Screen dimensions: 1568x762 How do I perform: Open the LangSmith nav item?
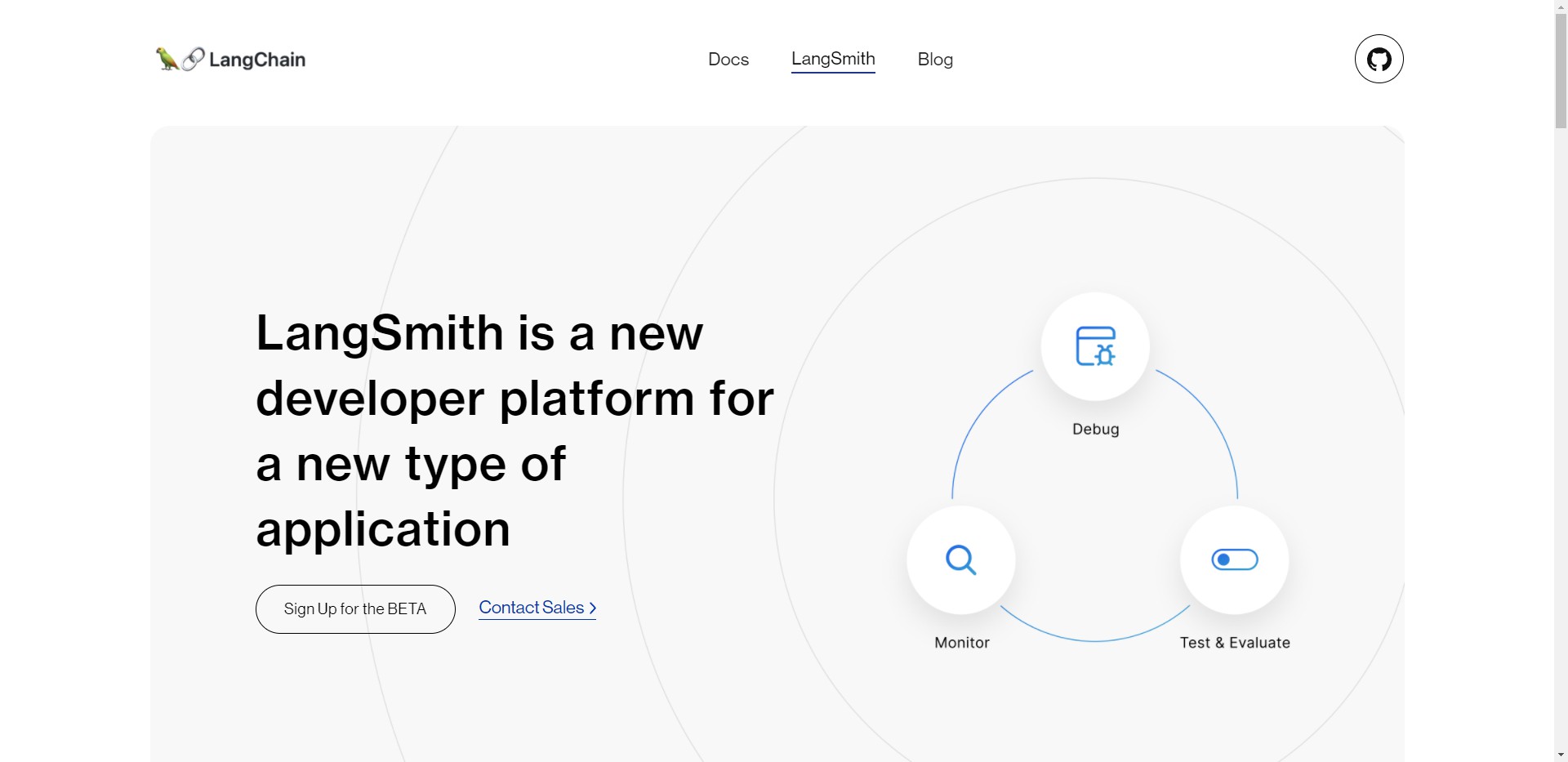pyautogui.click(x=833, y=59)
